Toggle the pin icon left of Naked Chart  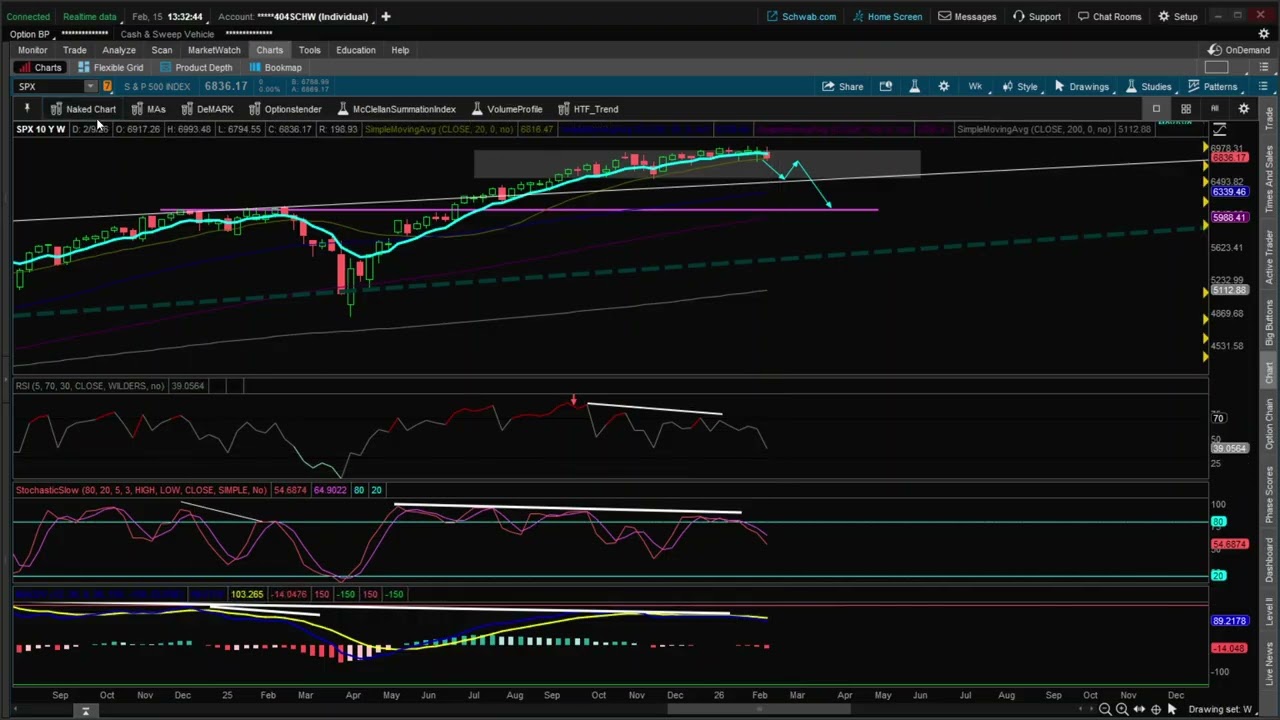click(27, 109)
